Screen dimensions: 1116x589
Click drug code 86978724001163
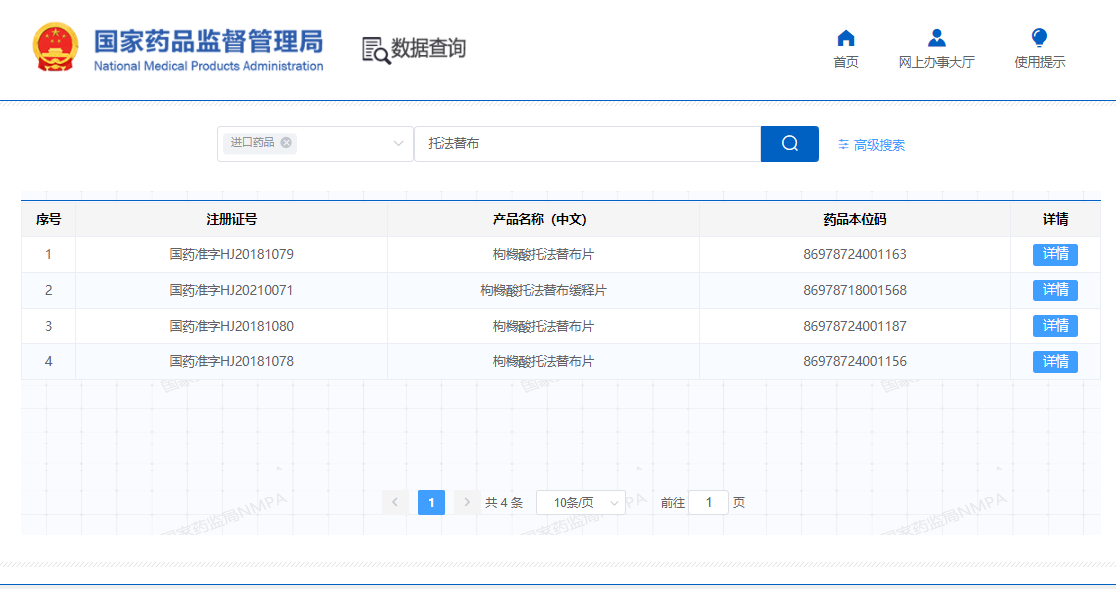point(855,255)
